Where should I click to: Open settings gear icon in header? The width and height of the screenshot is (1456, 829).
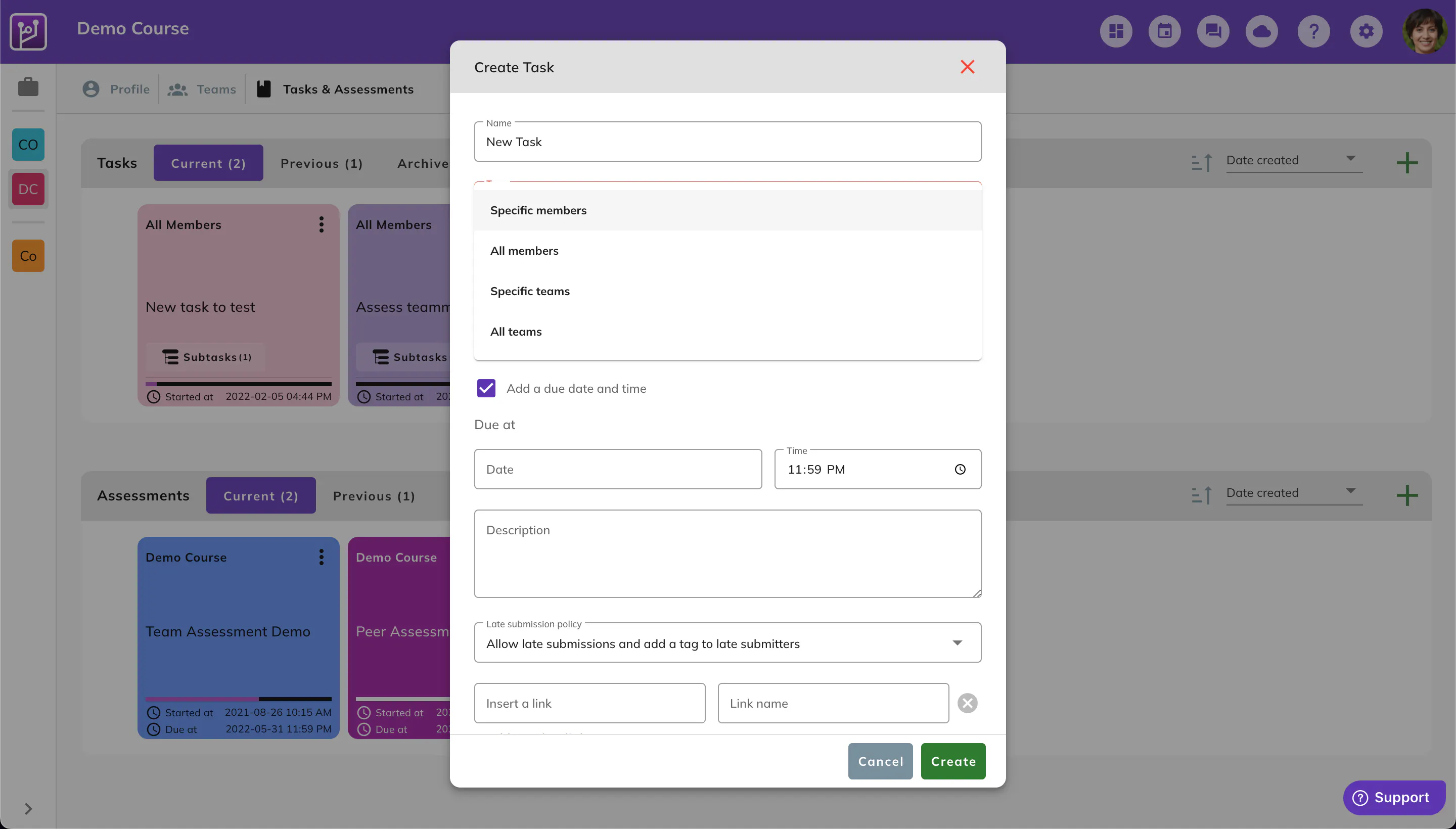(x=1366, y=31)
